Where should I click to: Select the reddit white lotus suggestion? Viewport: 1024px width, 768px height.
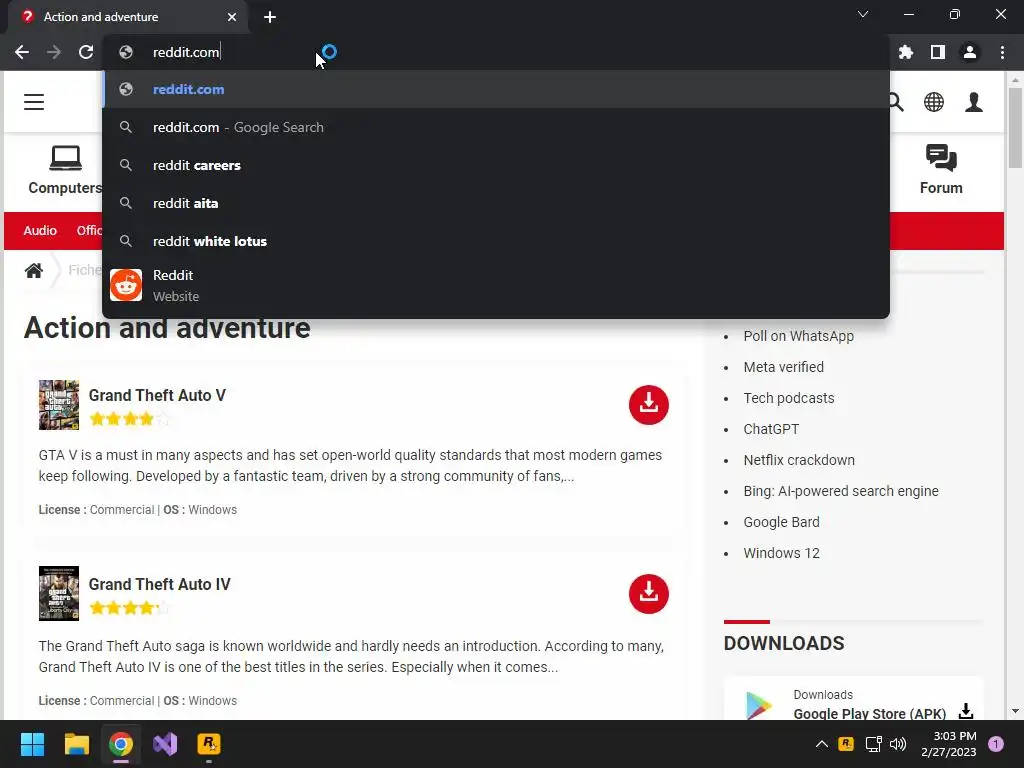click(x=496, y=241)
